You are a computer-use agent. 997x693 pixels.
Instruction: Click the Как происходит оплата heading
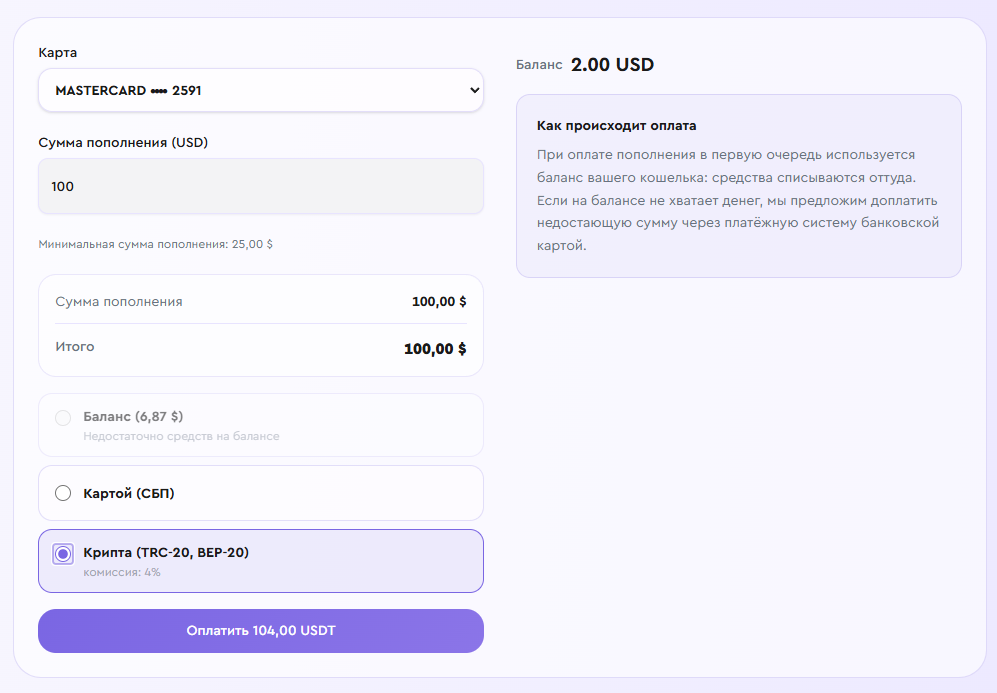point(616,126)
